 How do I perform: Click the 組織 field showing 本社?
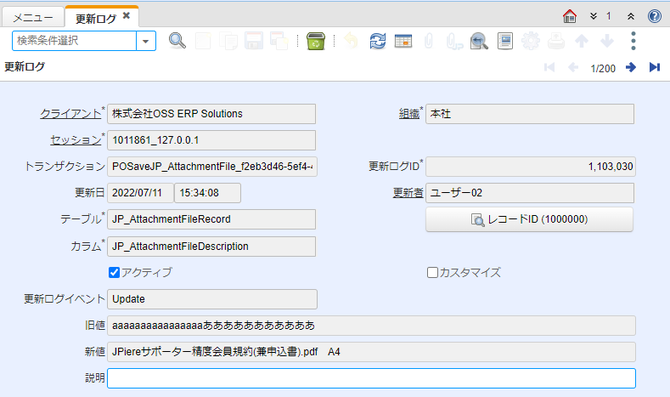coord(530,114)
